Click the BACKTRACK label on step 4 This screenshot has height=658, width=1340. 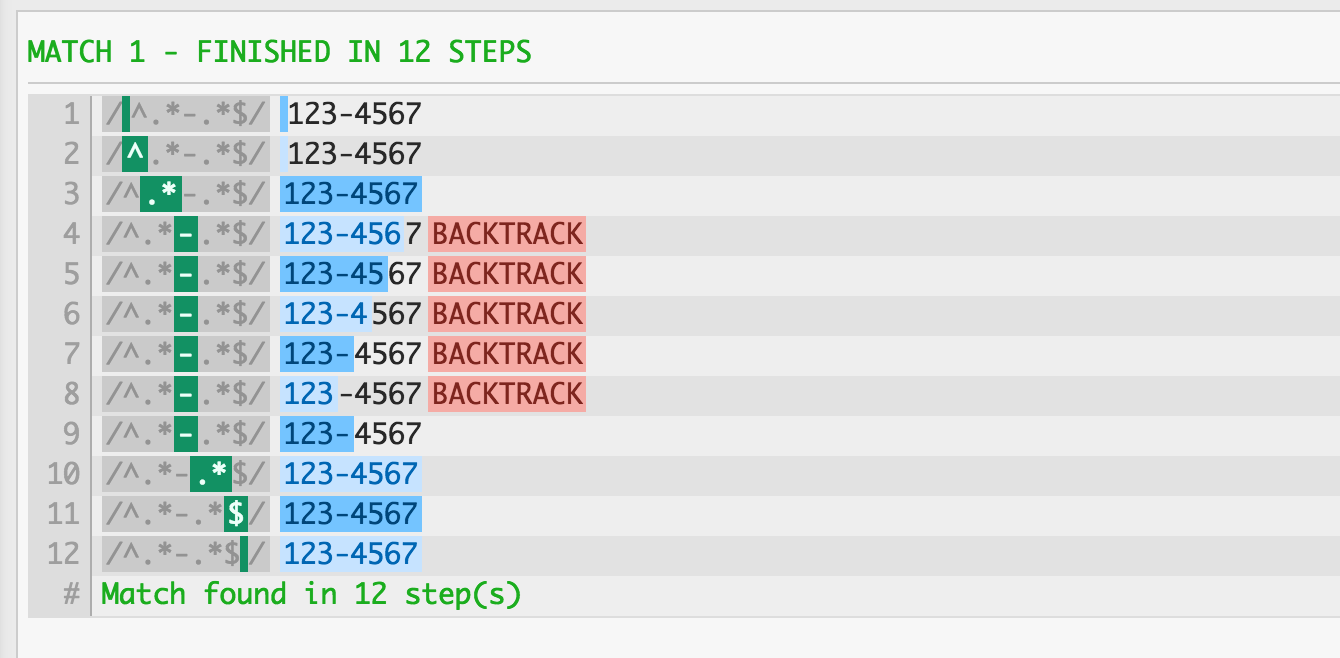click(x=507, y=234)
